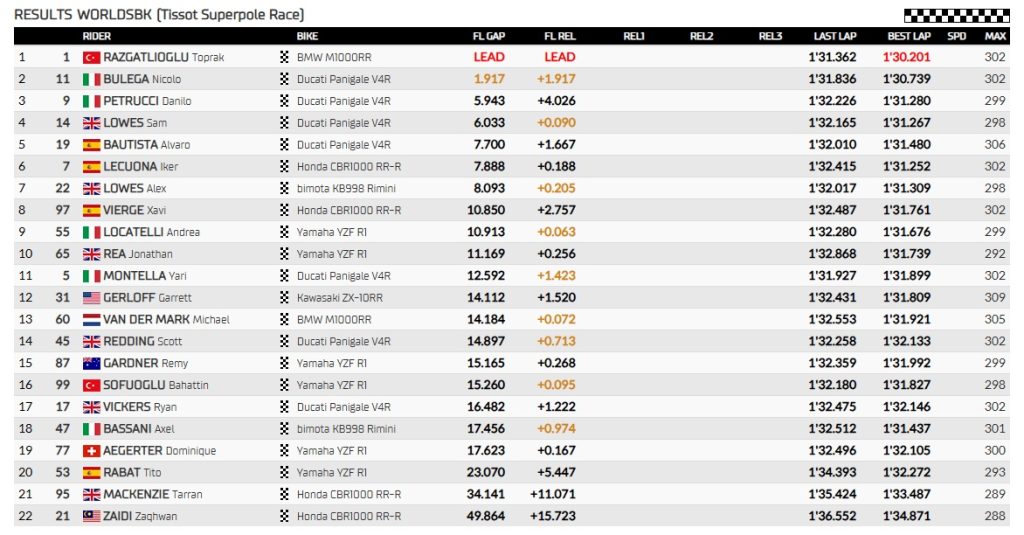Click the Dutch flag beside Van Der Mark
Screen dimensions: 1024x535
[x=91, y=319]
